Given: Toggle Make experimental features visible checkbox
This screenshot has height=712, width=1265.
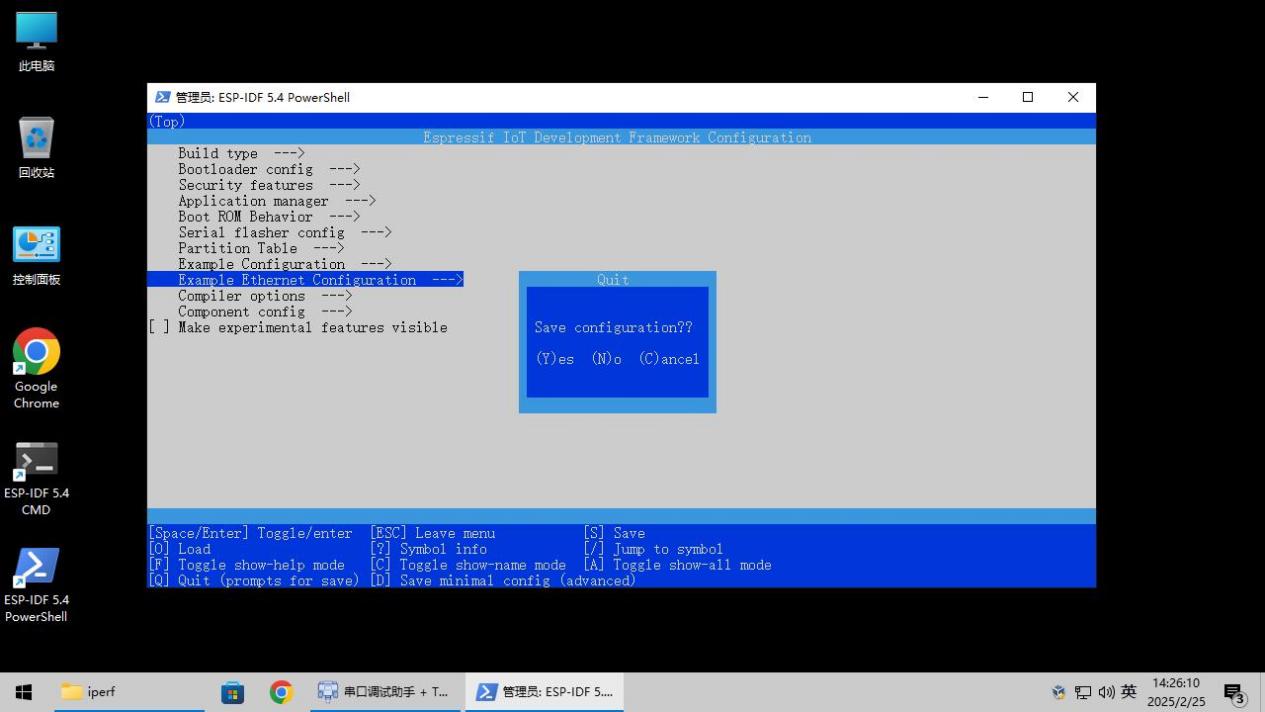Looking at the screenshot, I should coord(159,328).
